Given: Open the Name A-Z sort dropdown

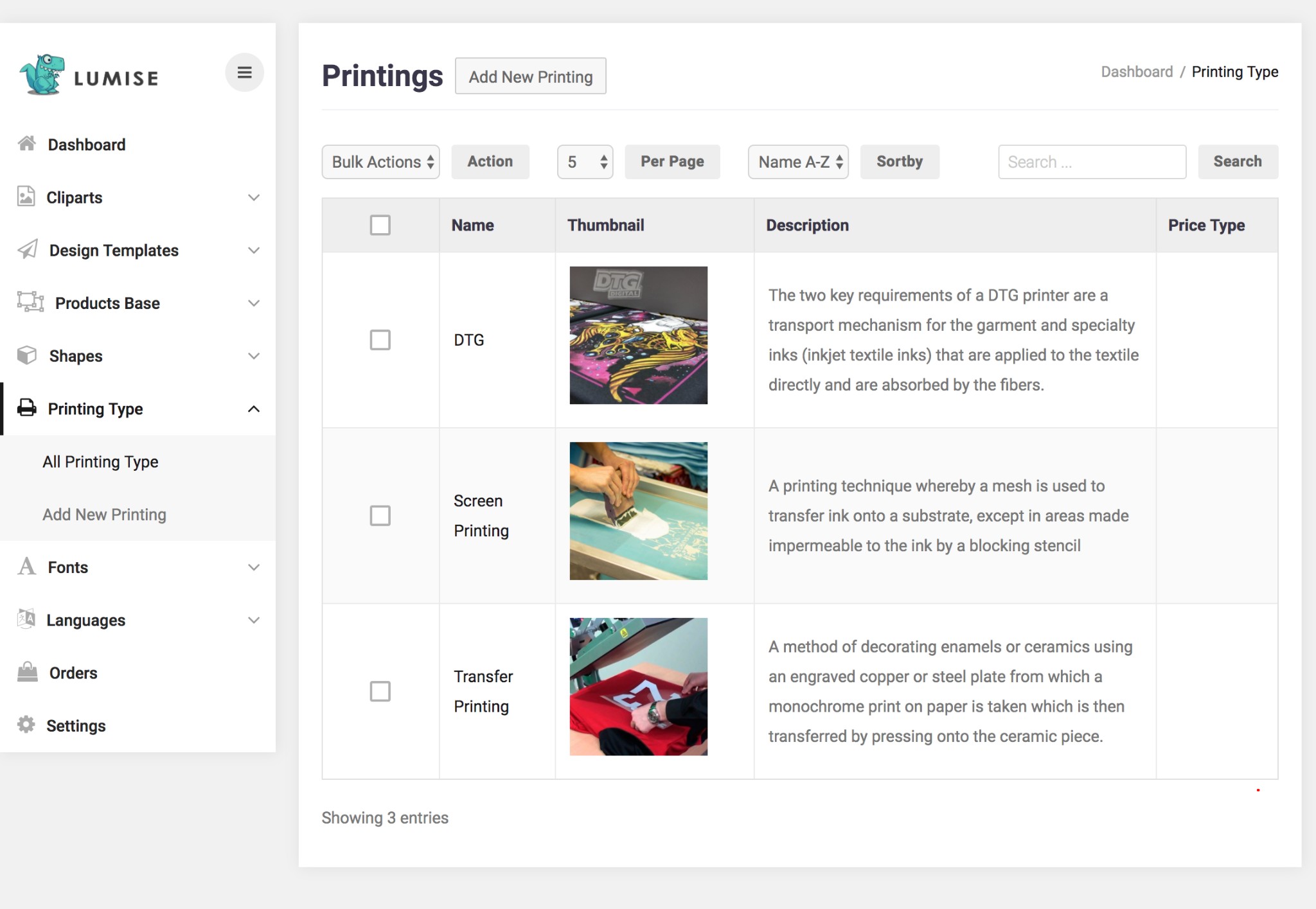Looking at the screenshot, I should pyautogui.click(x=798, y=162).
